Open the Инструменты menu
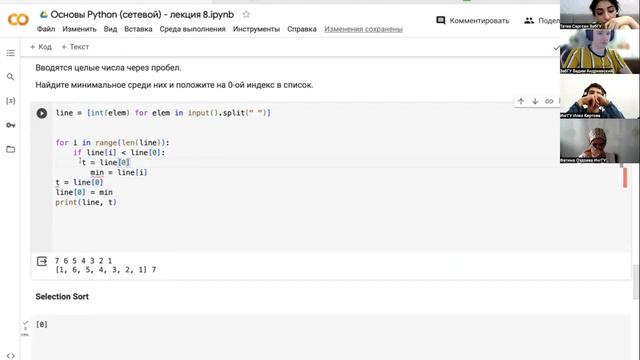Viewport: 640px width, 360px height. (256, 29)
